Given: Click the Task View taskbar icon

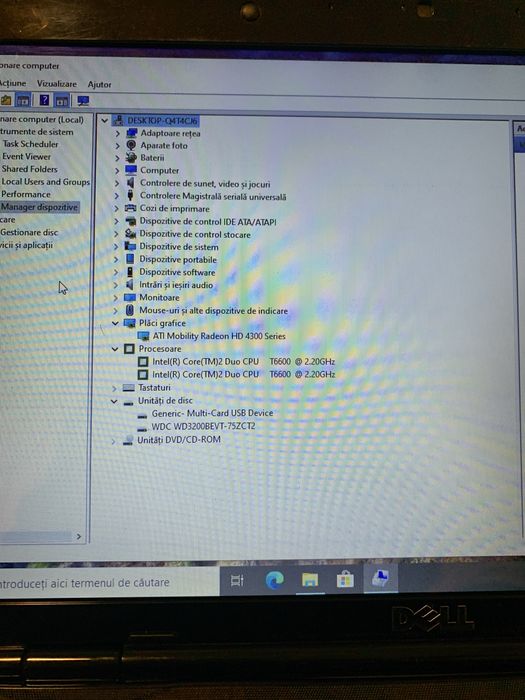Looking at the screenshot, I should 237,580.
